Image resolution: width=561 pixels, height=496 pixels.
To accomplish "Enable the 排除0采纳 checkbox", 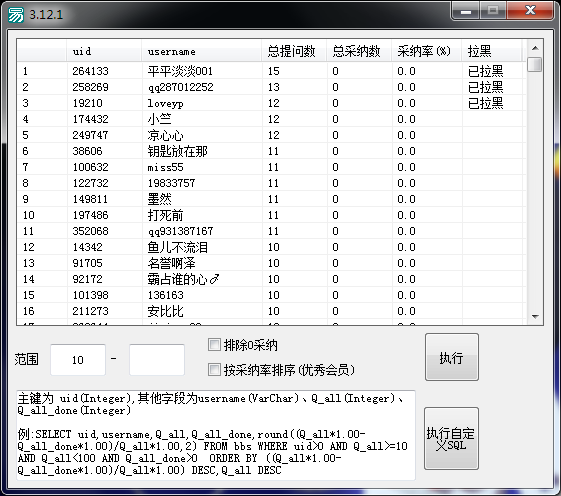I will [214, 345].
